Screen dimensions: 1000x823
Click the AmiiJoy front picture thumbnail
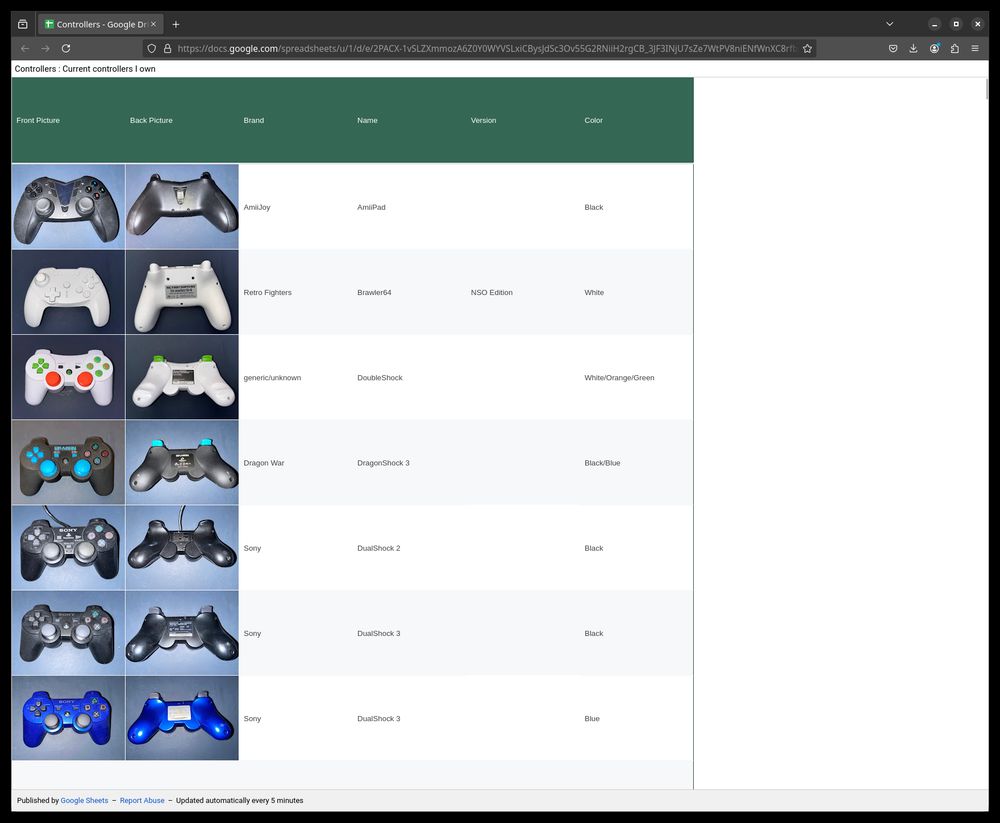tap(68, 207)
